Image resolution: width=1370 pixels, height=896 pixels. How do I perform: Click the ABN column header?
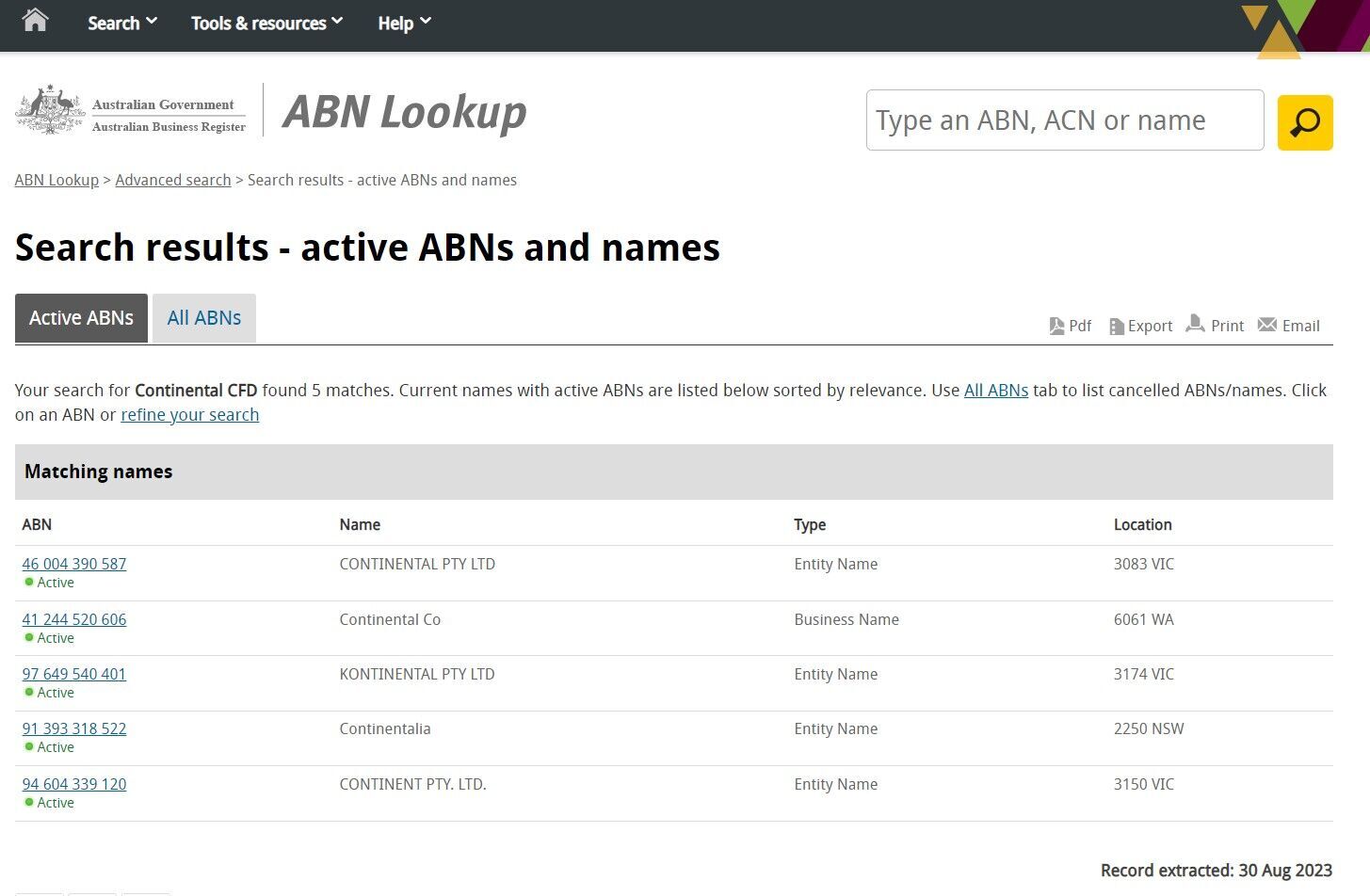point(37,524)
